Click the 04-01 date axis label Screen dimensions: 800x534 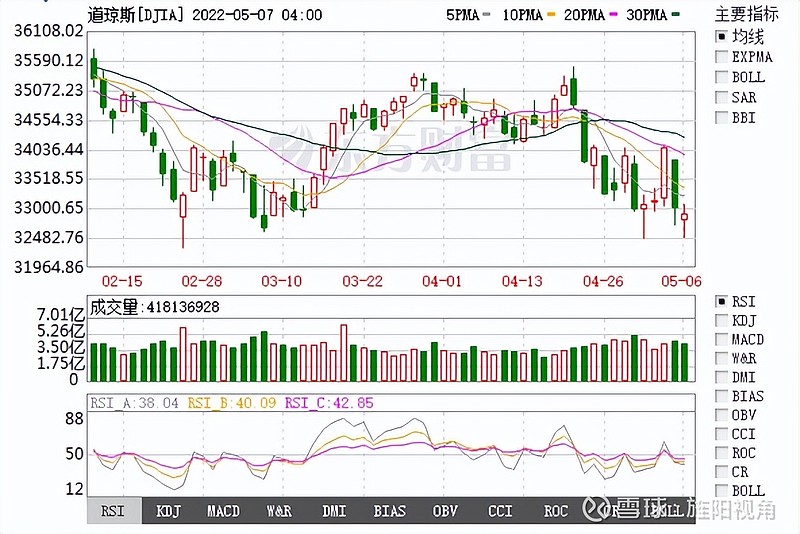click(442, 281)
